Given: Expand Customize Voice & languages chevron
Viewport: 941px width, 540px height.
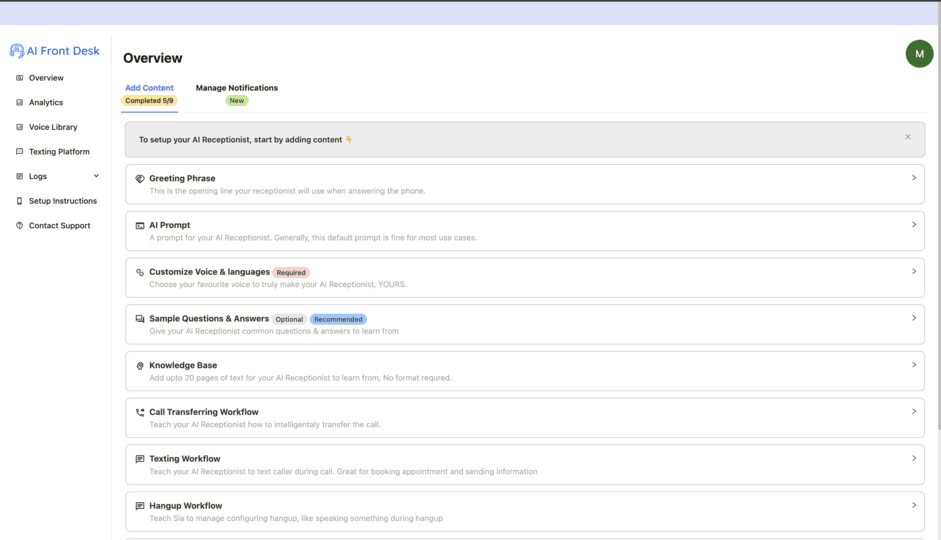Looking at the screenshot, I should [x=914, y=271].
